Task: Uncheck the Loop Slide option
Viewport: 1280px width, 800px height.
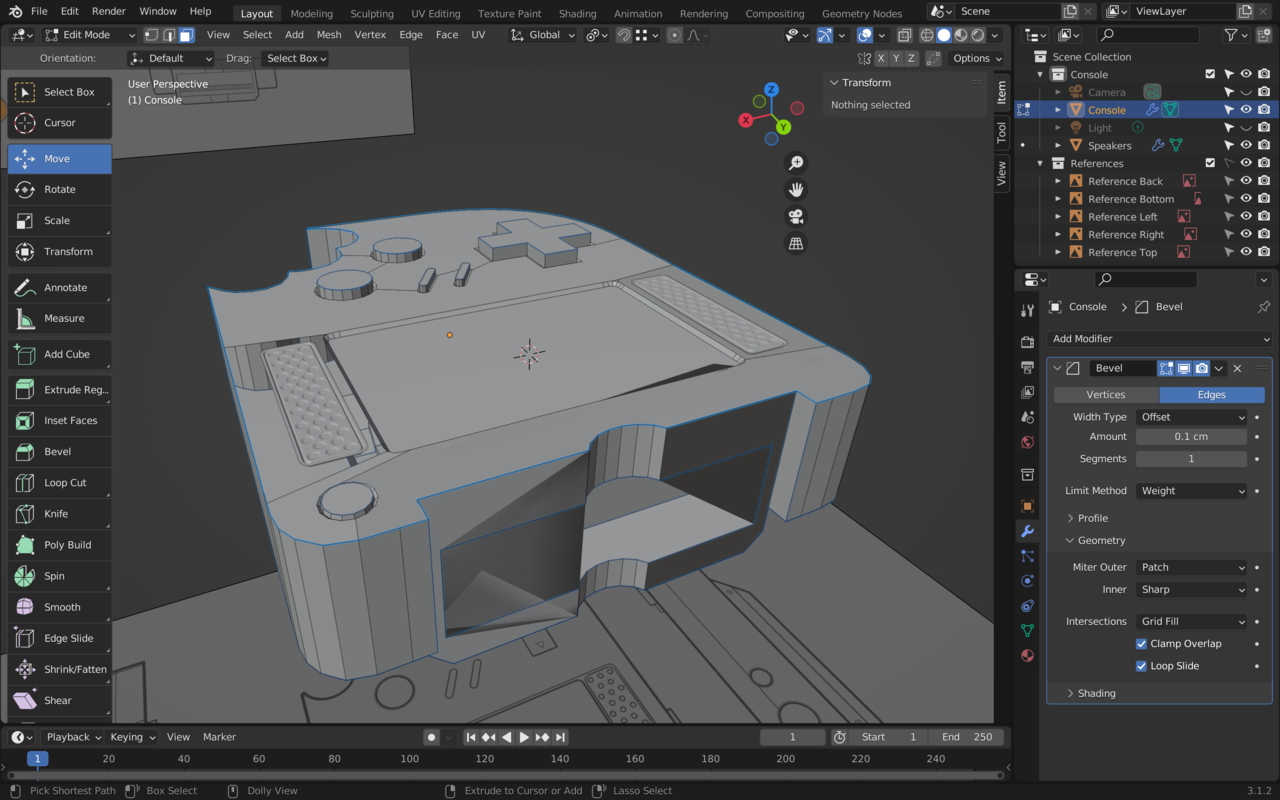Action: click(1141, 666)
